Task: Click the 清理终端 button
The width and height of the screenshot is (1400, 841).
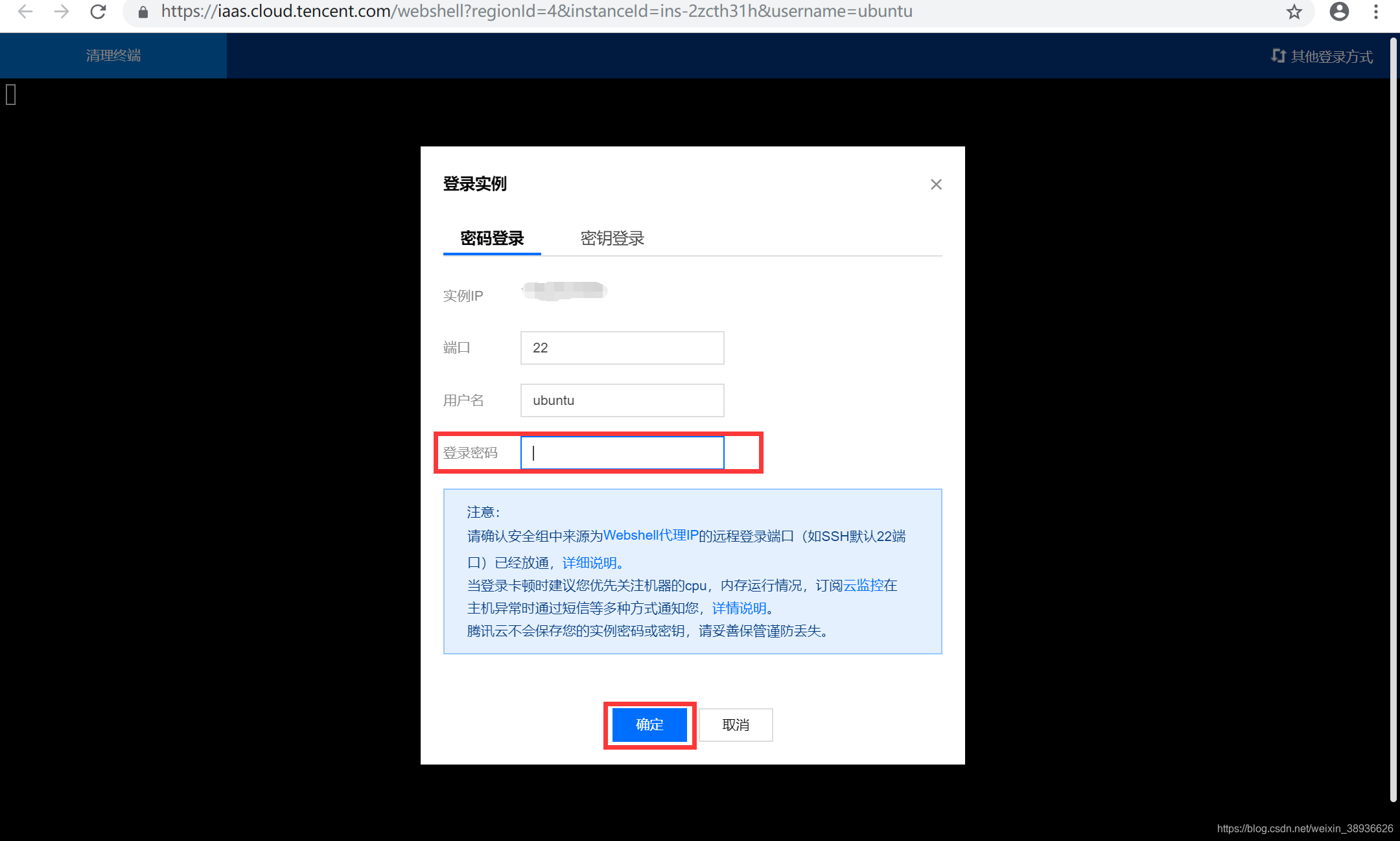Action: (113, 56)
